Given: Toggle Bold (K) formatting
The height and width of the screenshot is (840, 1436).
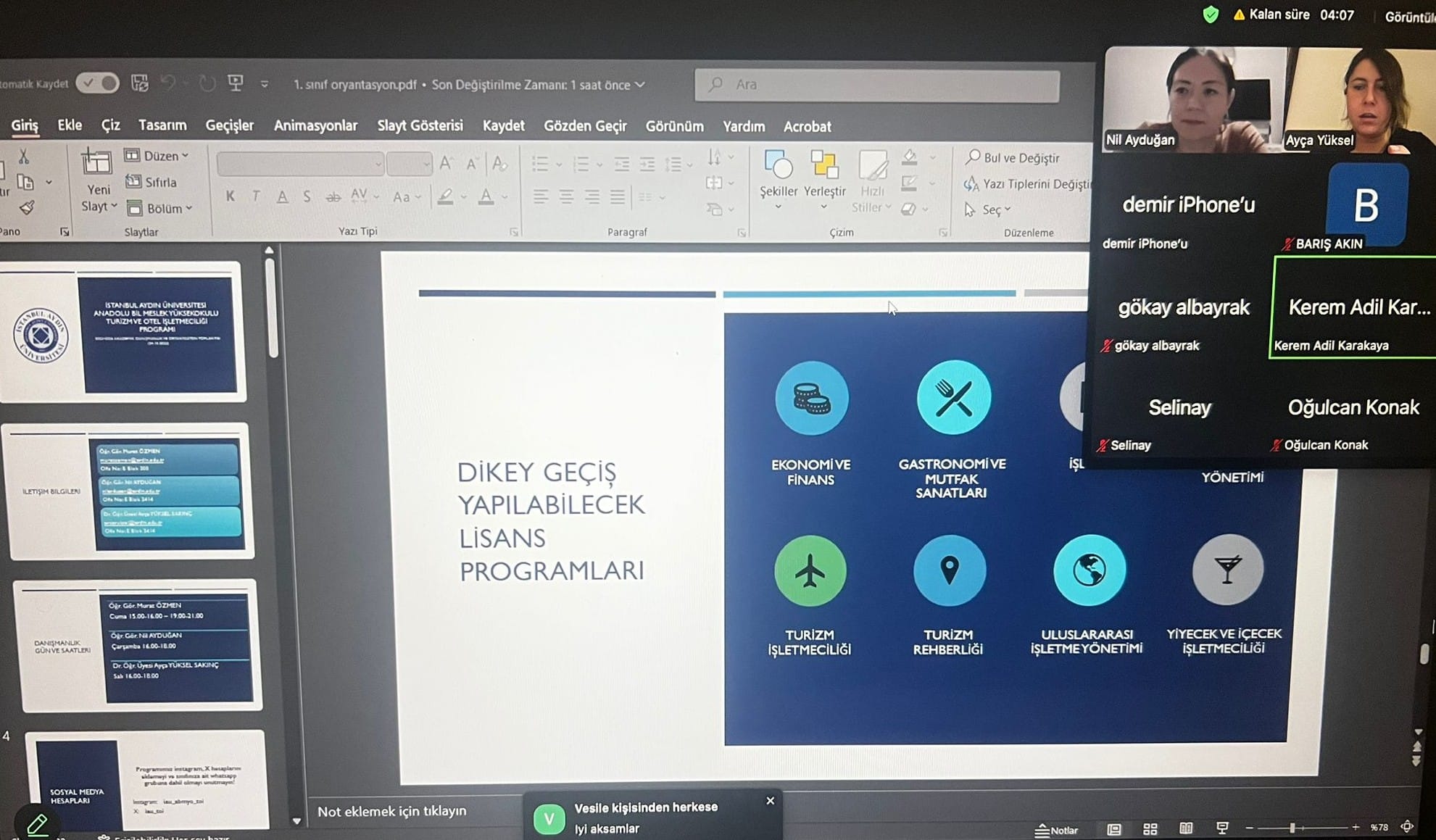Looking at the screenshot, I should click(x=231, y=196).
